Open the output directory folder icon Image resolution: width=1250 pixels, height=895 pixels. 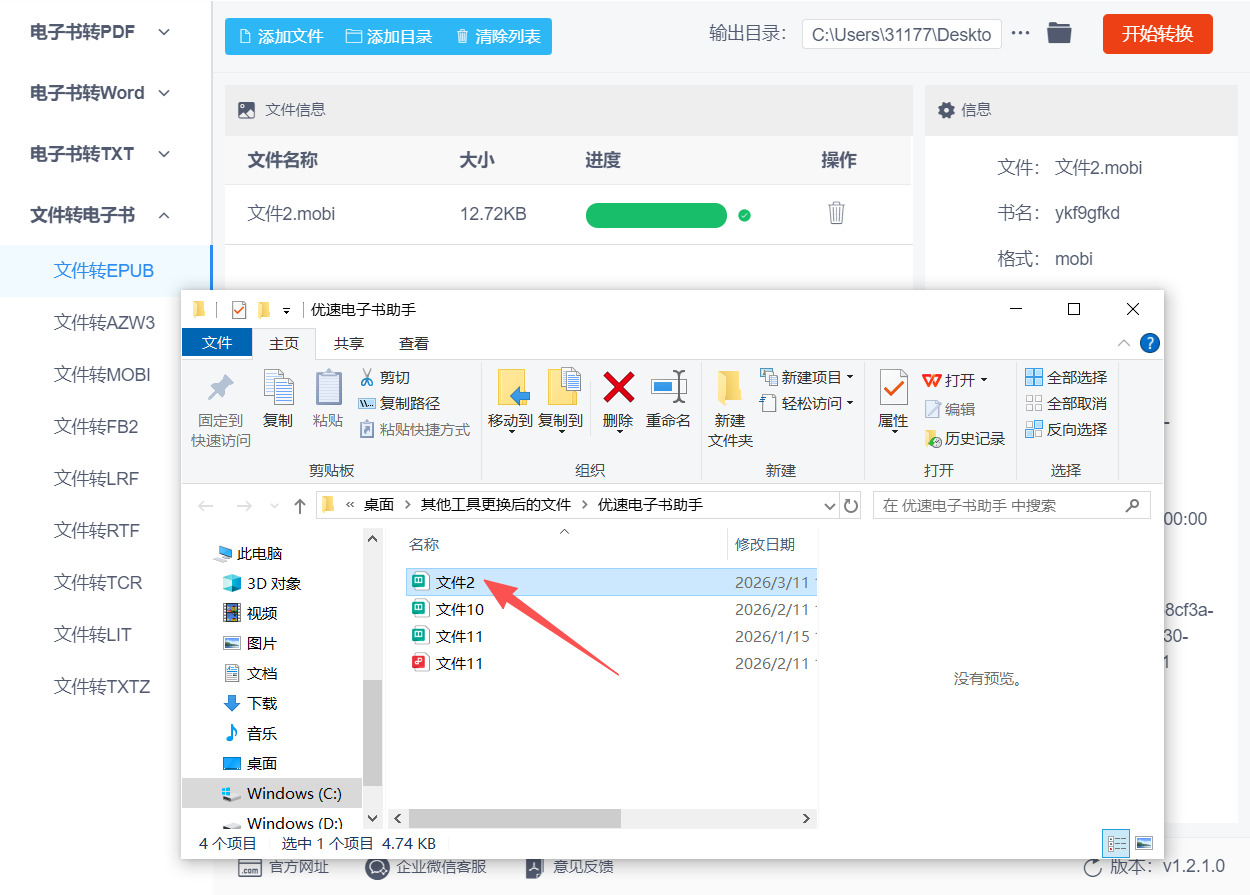point(1059,32)
